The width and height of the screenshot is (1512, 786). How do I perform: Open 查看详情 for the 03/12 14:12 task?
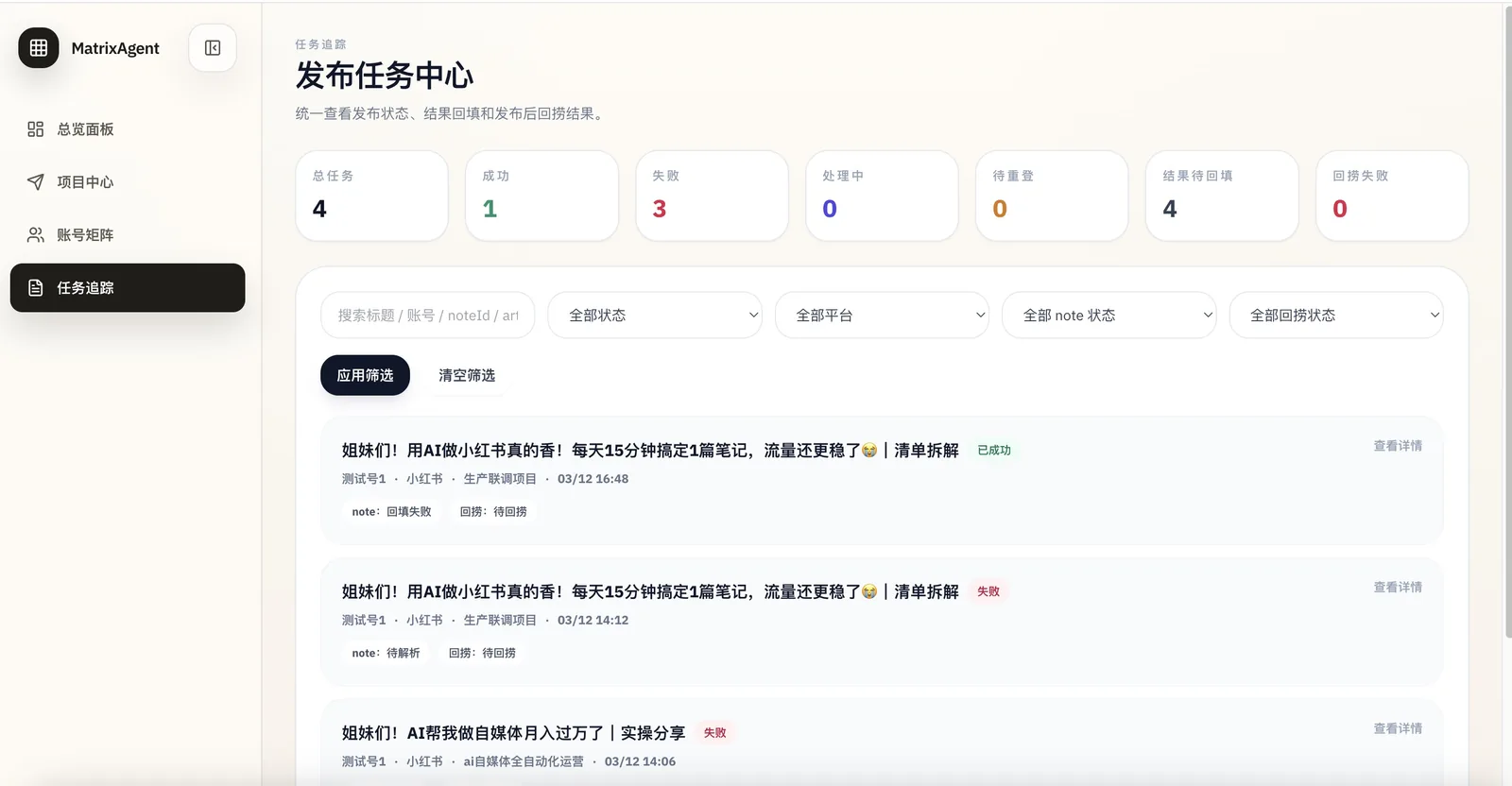1398,588
